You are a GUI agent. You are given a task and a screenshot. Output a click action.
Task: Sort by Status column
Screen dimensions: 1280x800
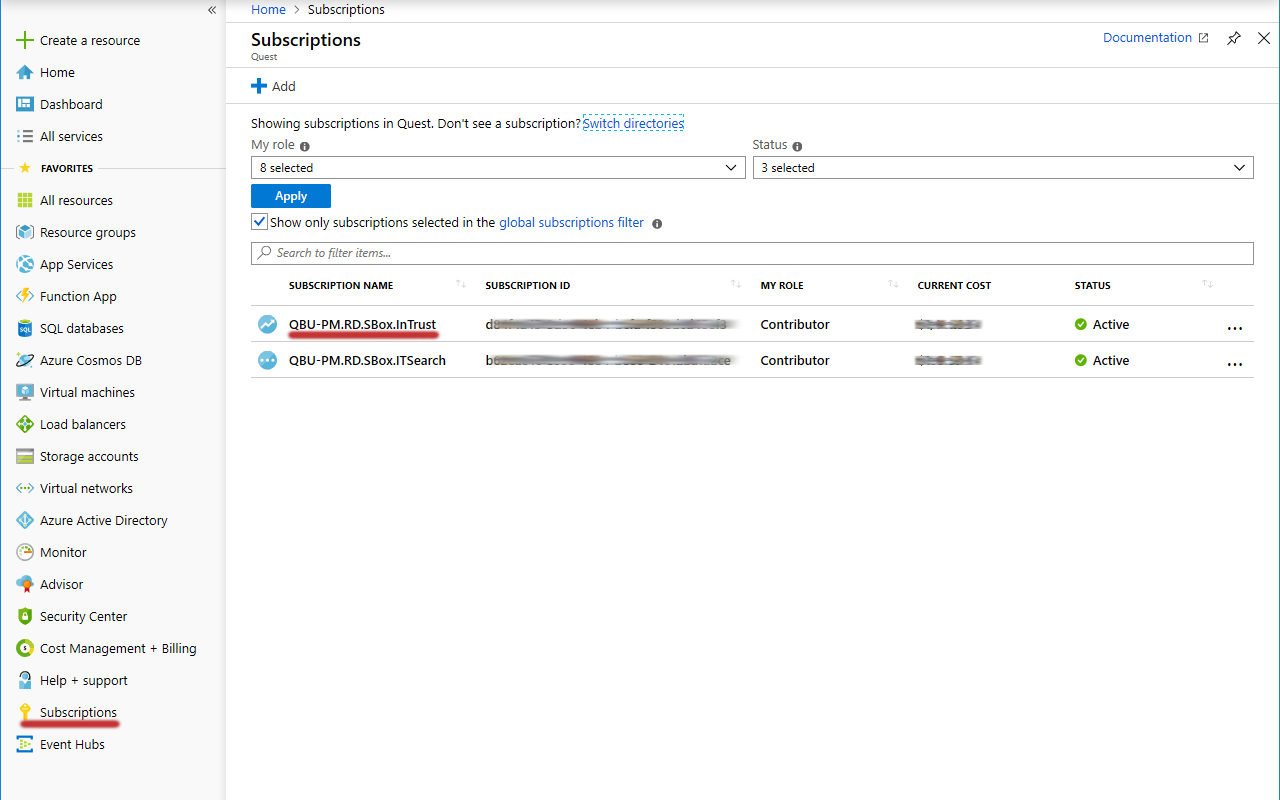[x=1093, y=285]
